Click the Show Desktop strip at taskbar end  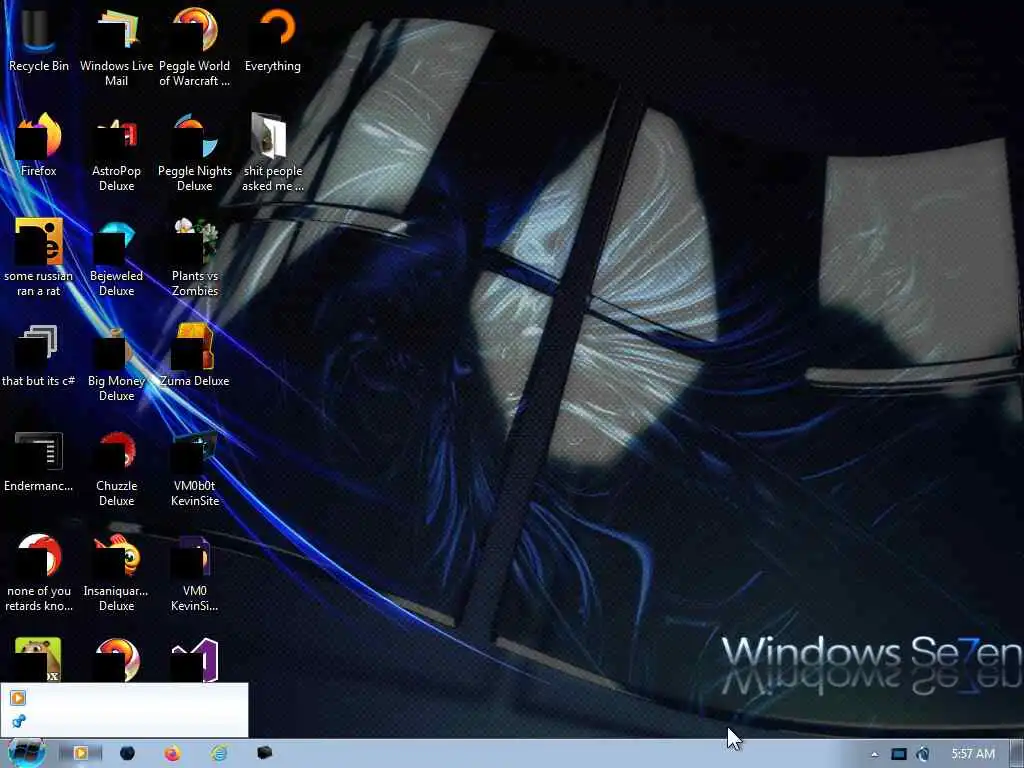tap(1017, 754)
